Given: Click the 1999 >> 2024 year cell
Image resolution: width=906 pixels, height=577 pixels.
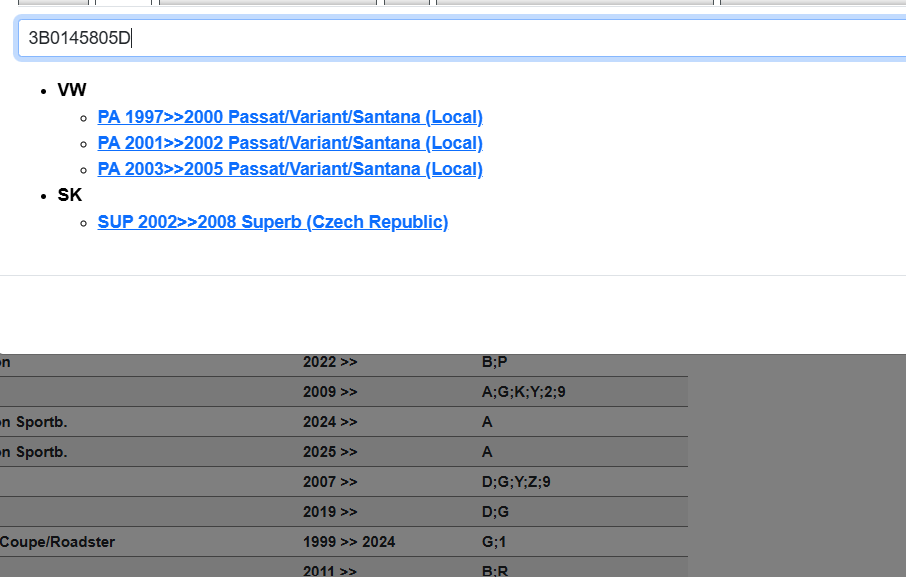Looking at the screenshot, I should click(x=349, y=542).
